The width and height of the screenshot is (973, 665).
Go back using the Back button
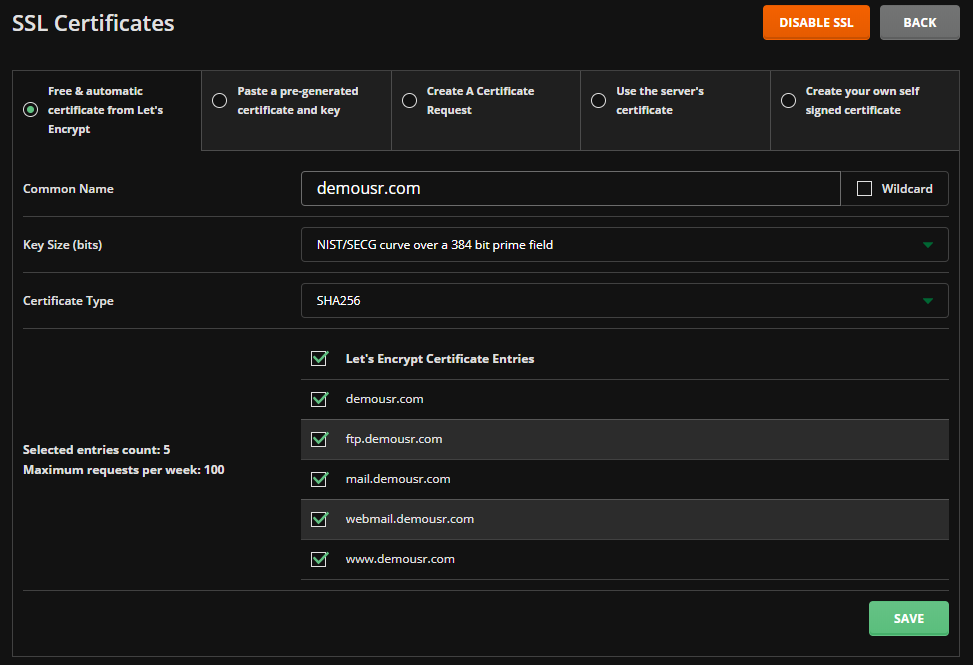click(x=919, y=23)
